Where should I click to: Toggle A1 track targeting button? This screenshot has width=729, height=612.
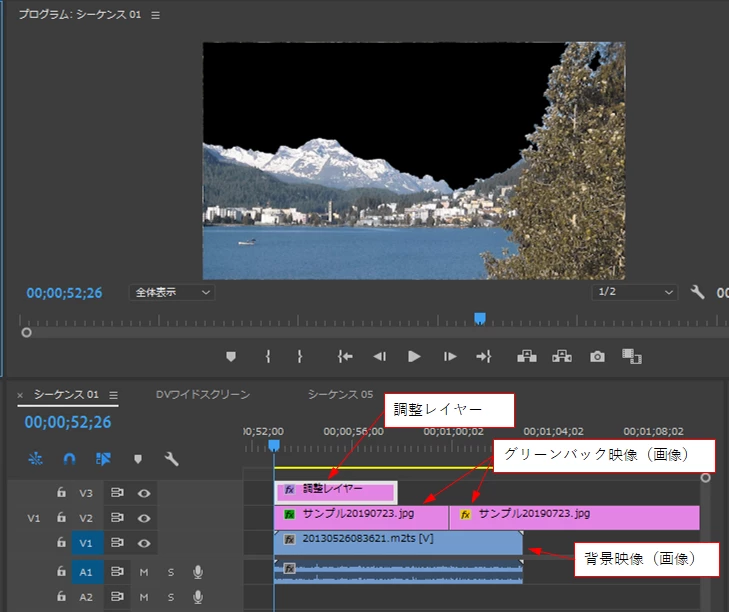tap(86, 572)
